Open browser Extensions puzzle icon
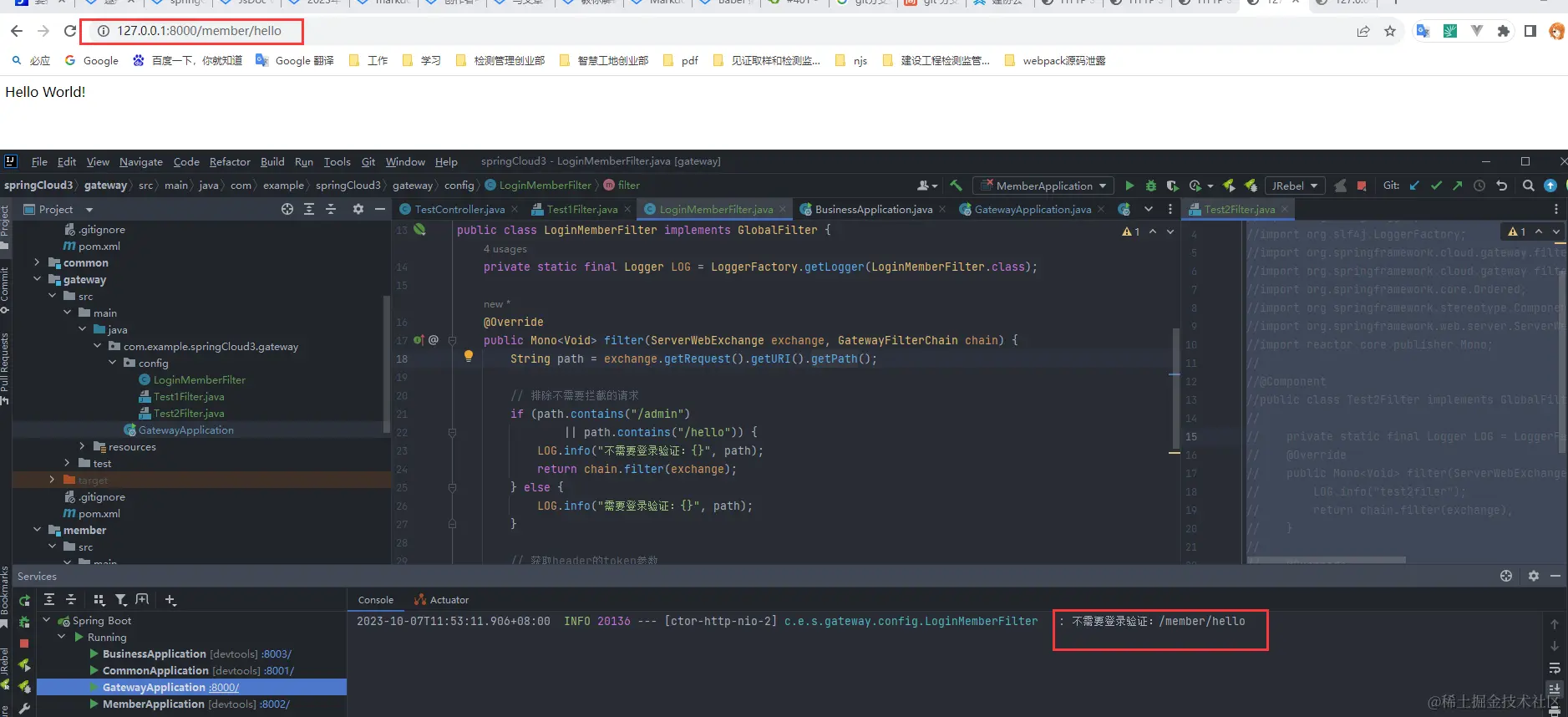 click(1504, 31)
